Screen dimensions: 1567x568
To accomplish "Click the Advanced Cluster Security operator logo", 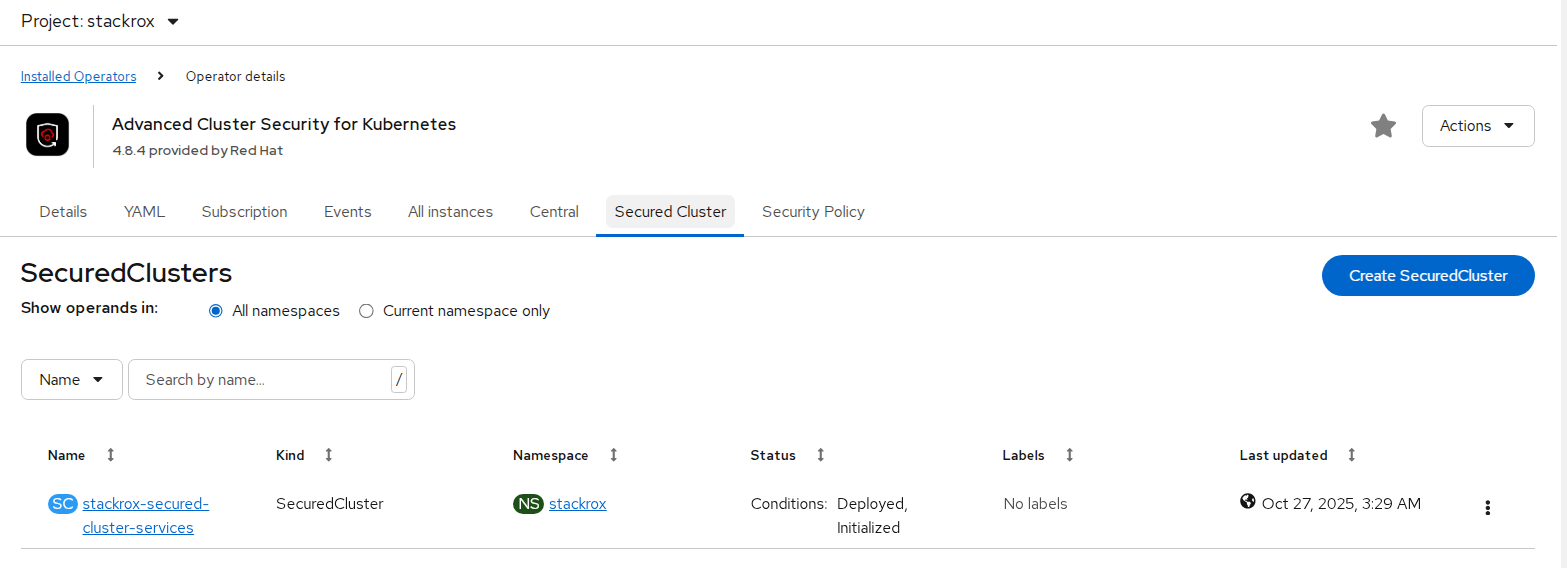I will (47, 135).
